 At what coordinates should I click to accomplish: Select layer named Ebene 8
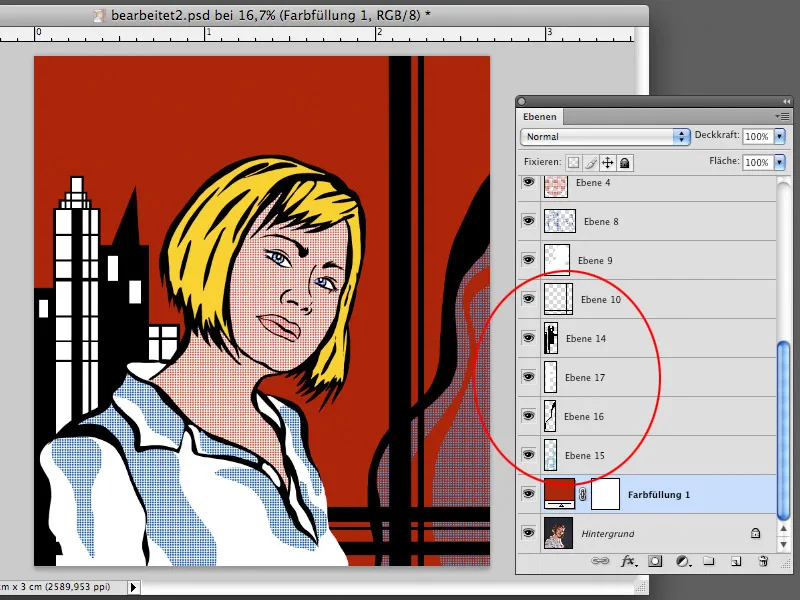point(601,221)
